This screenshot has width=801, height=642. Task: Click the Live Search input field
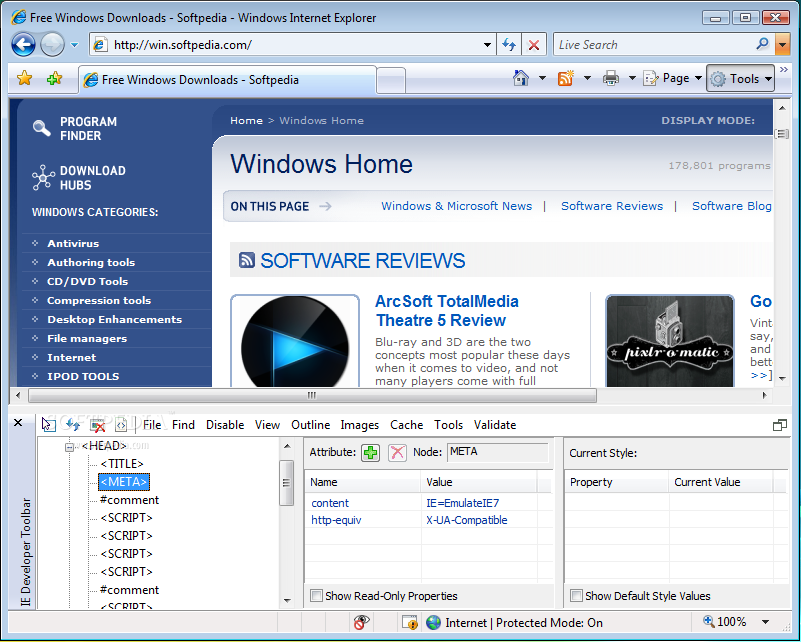(654, 44)
